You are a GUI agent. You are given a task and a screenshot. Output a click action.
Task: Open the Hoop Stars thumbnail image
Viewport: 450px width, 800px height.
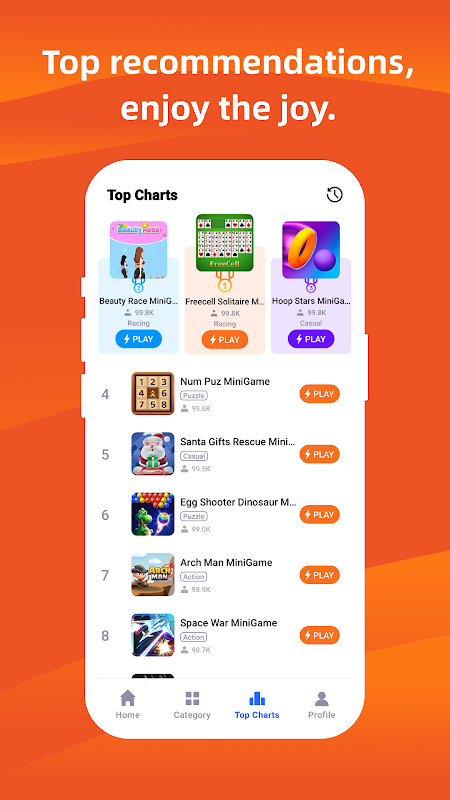311,249
